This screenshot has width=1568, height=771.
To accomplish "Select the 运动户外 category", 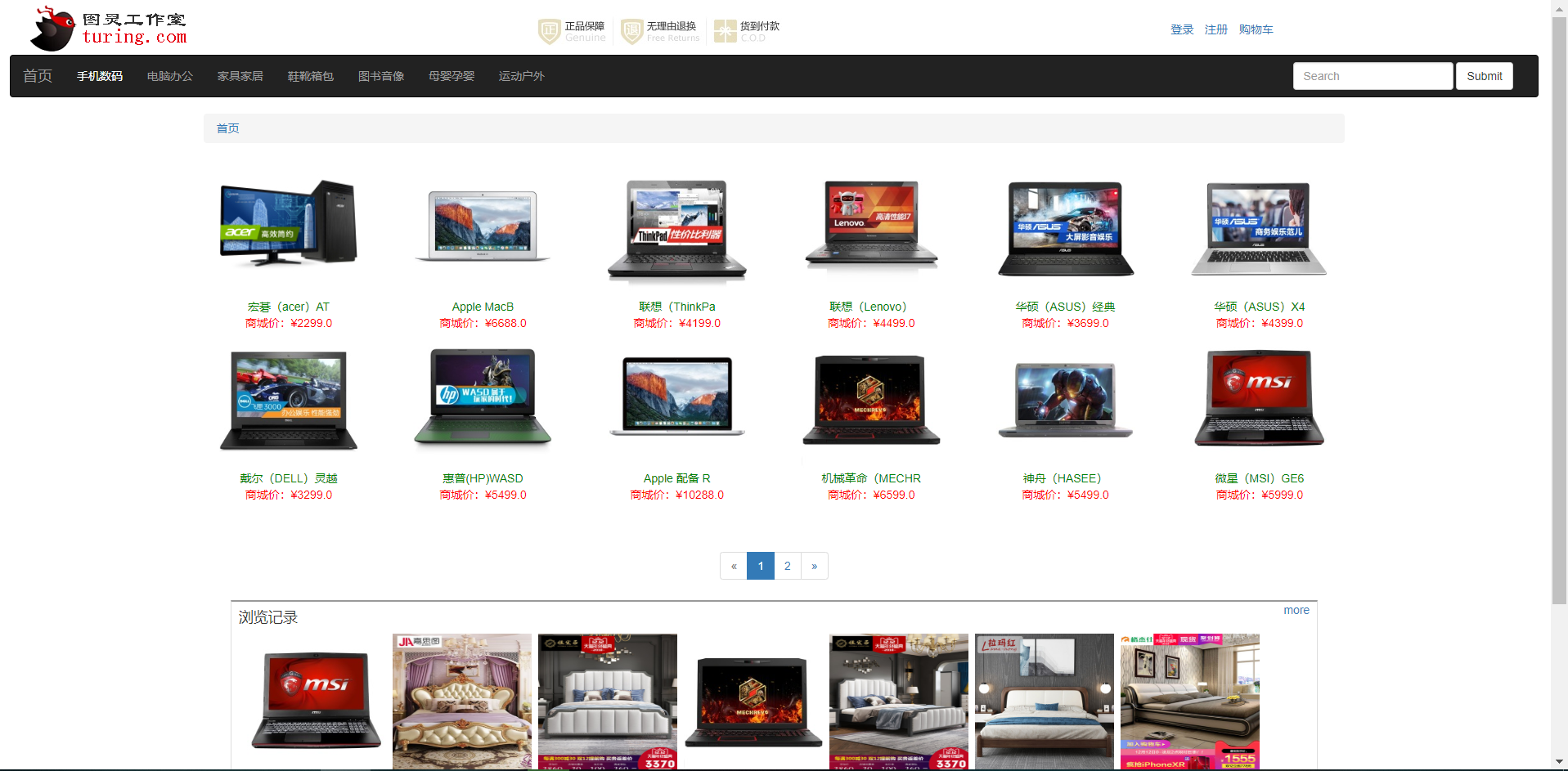I will 522,76.
